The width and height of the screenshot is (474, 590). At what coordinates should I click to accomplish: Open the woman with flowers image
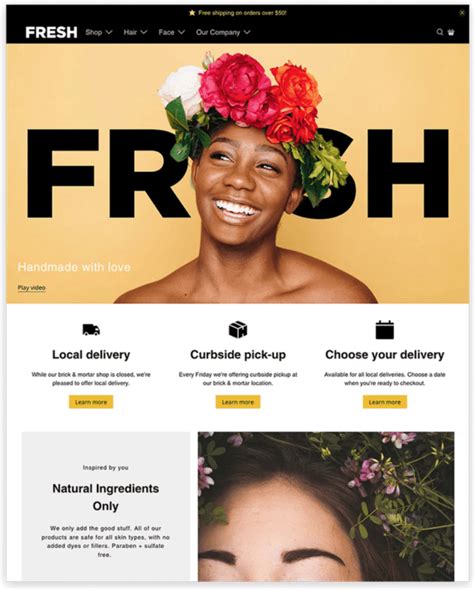(x=326, y=506)
